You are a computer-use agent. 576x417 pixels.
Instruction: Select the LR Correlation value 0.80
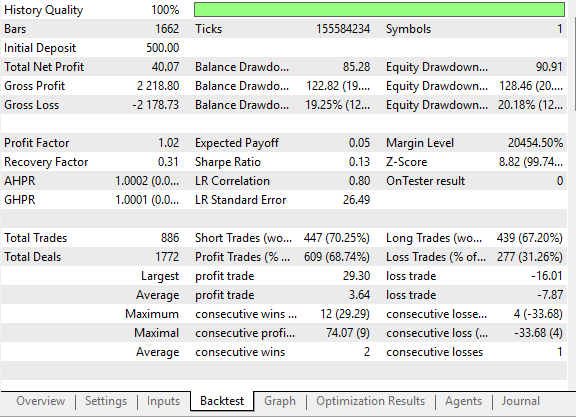click(x=359, y=181)
